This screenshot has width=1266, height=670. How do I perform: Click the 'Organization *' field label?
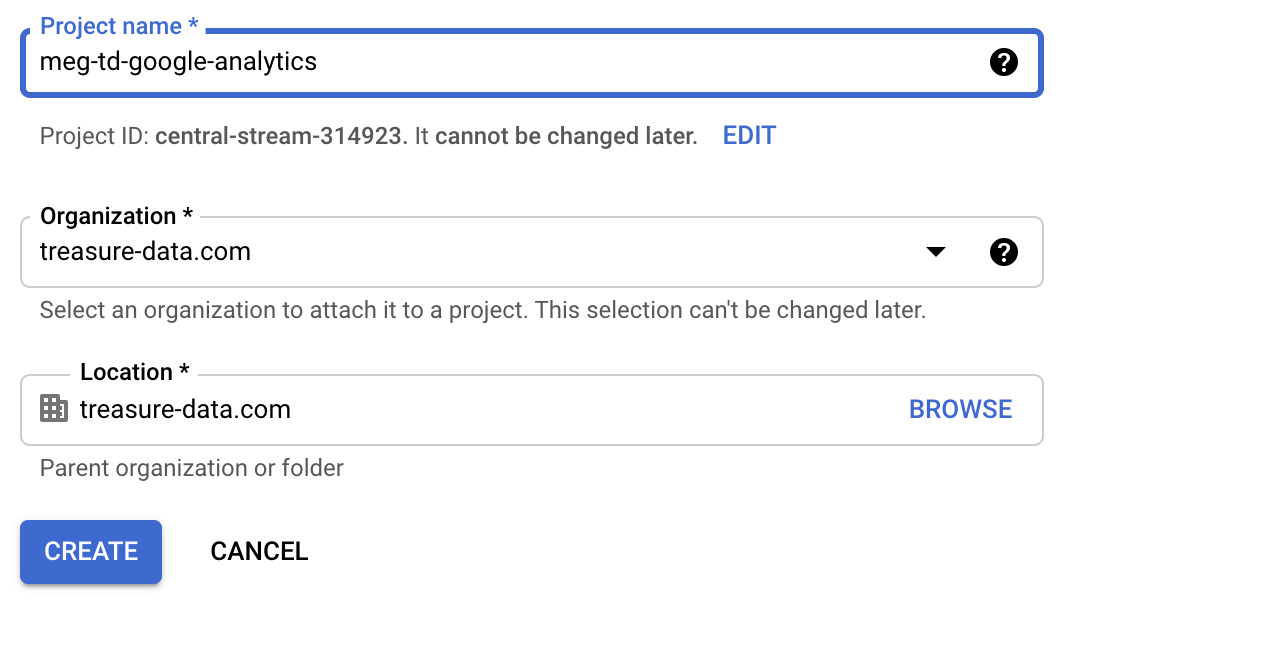tap(115, 216)
